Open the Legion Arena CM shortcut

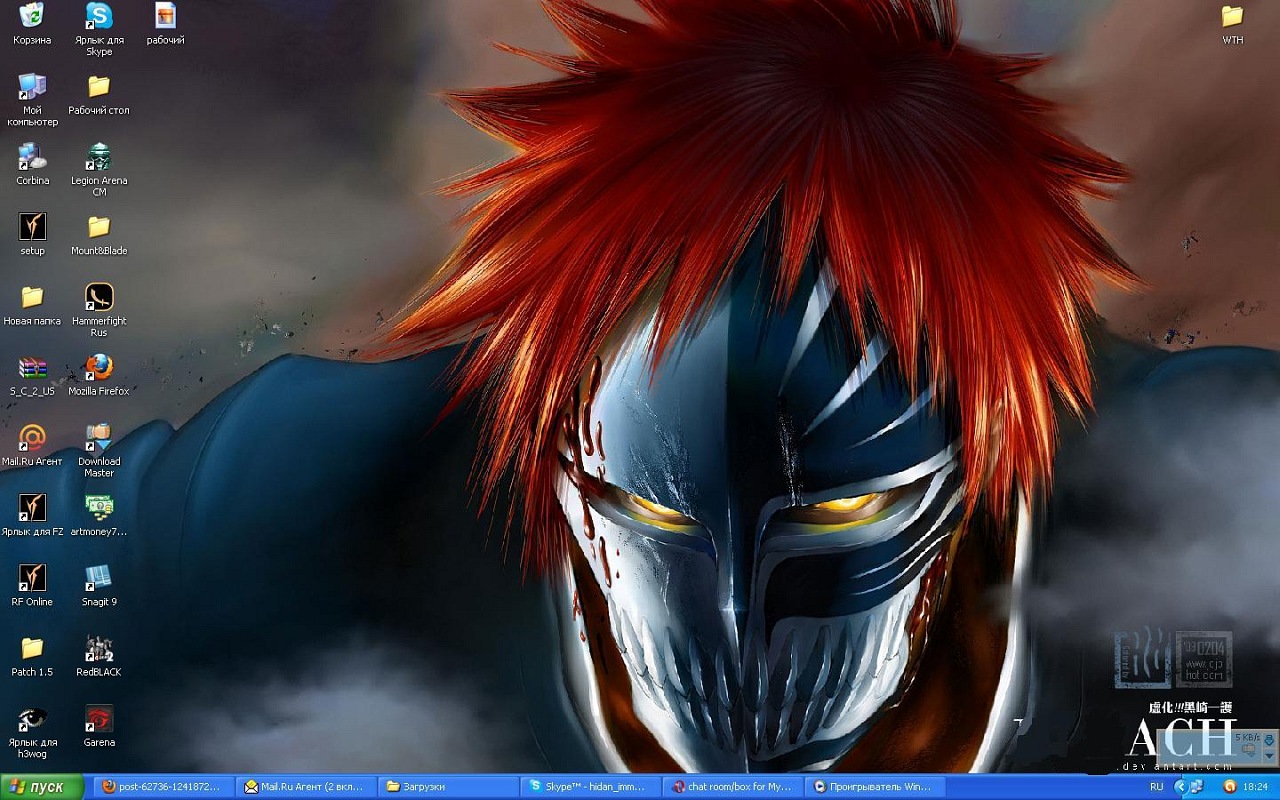click(x=99, y=157)
